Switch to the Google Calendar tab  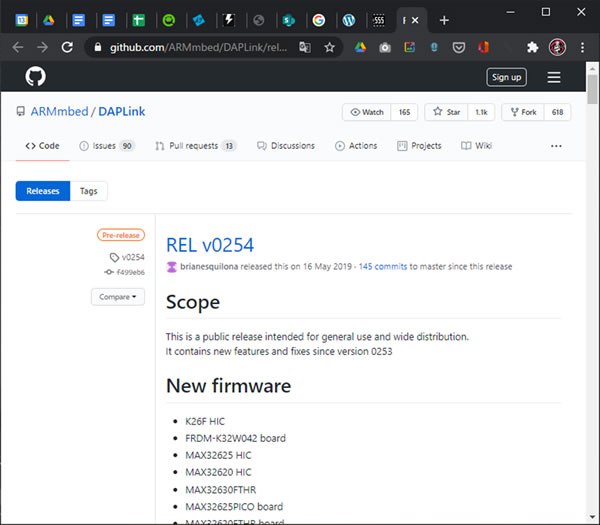pyautogui.click(x=22, y=20)
